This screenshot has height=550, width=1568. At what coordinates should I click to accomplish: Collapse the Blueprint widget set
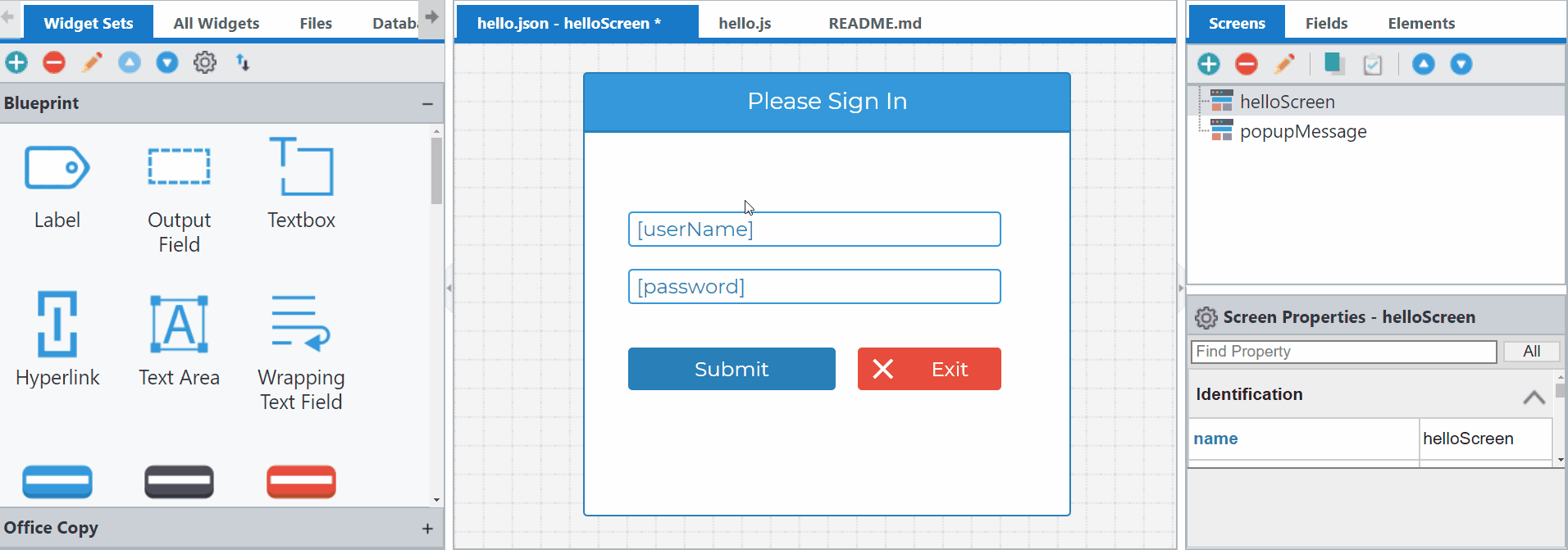427,104
